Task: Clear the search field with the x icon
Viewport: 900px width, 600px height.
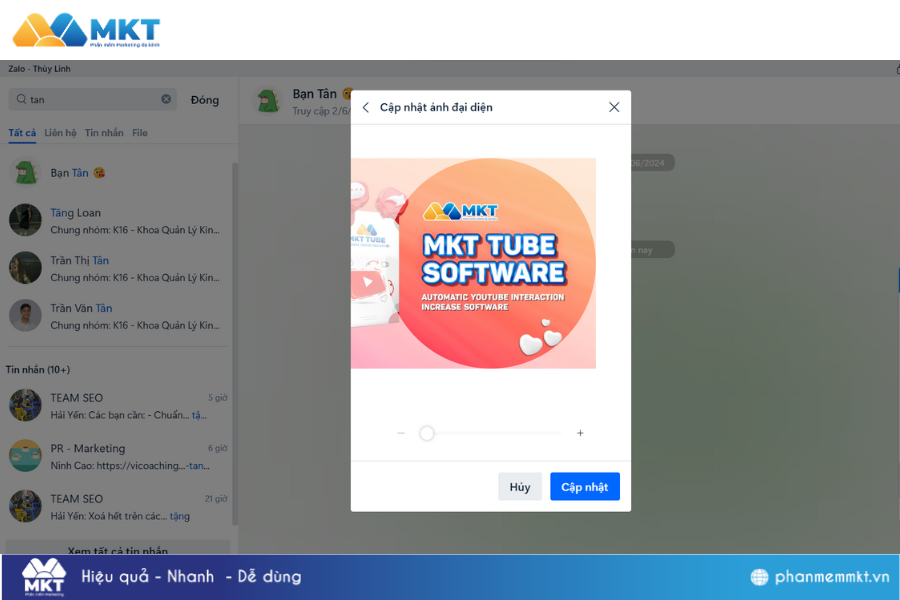Action: coord(166,99)
